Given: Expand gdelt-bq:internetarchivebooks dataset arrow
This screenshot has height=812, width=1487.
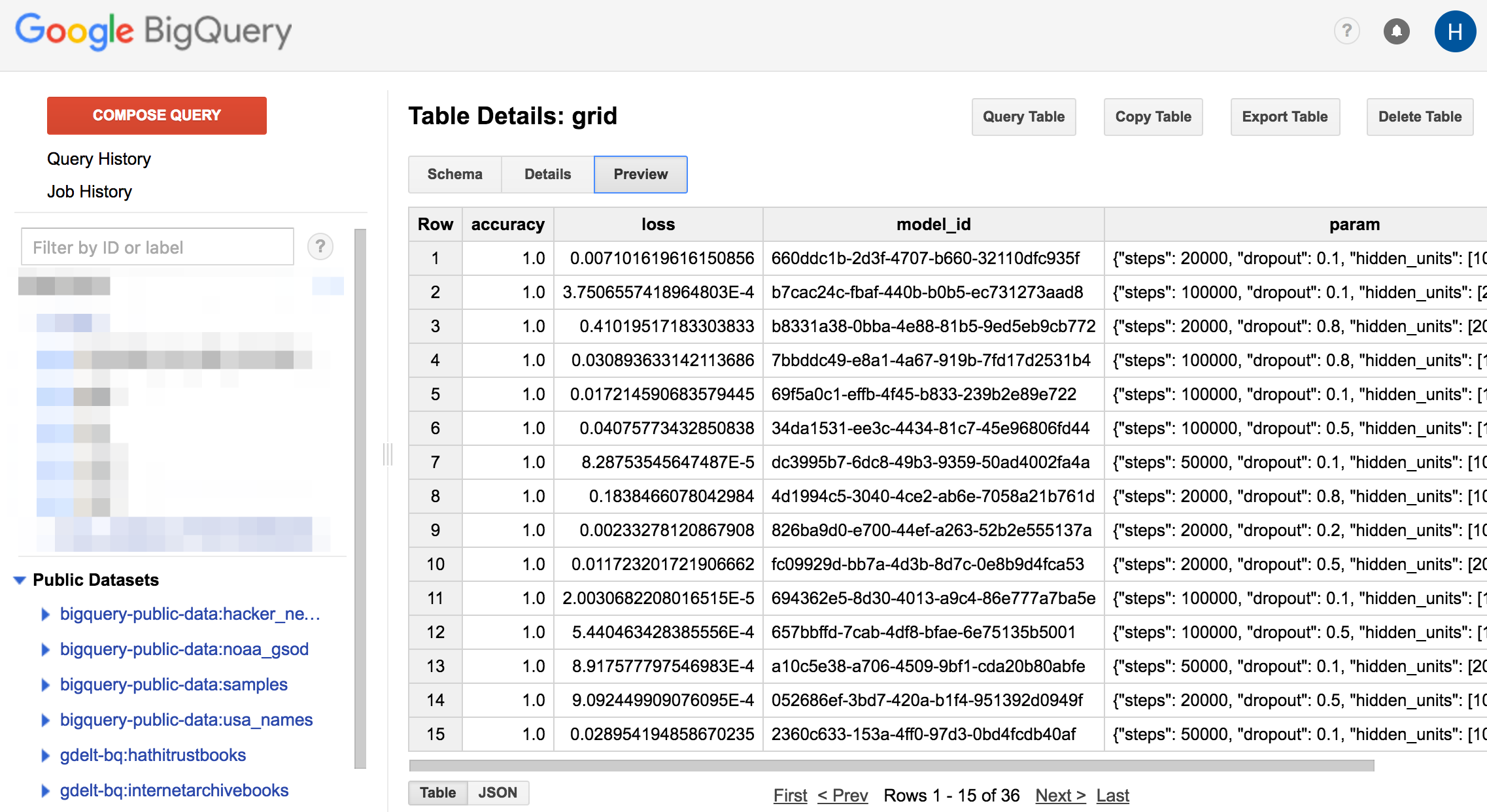Looking at the screenshot, I should (45, 790).
